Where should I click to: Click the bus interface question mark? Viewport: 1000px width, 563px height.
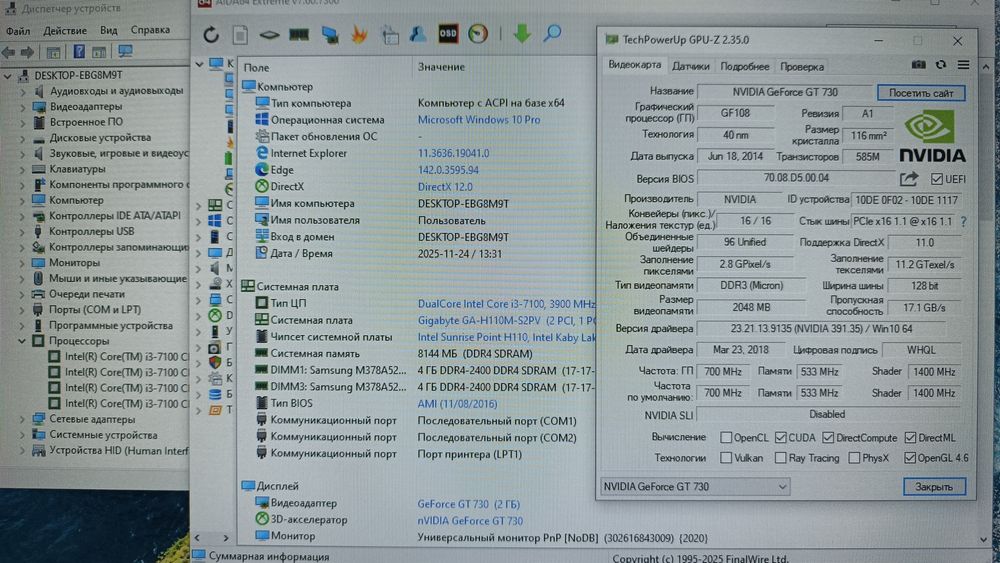[964, 221]
